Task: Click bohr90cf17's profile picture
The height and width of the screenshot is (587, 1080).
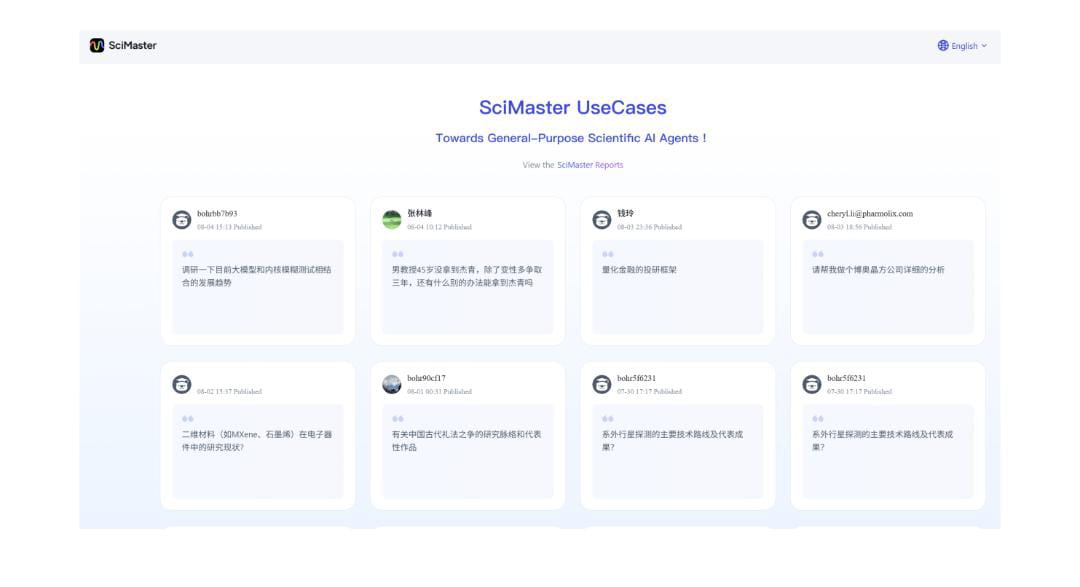Action: pyautogui.click(x=392, y=384)
